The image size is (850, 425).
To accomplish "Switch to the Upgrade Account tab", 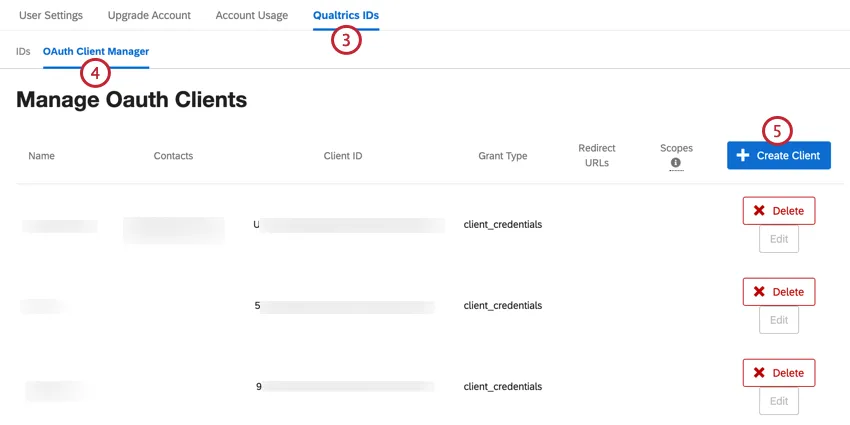I will click(x=149, y=15).
